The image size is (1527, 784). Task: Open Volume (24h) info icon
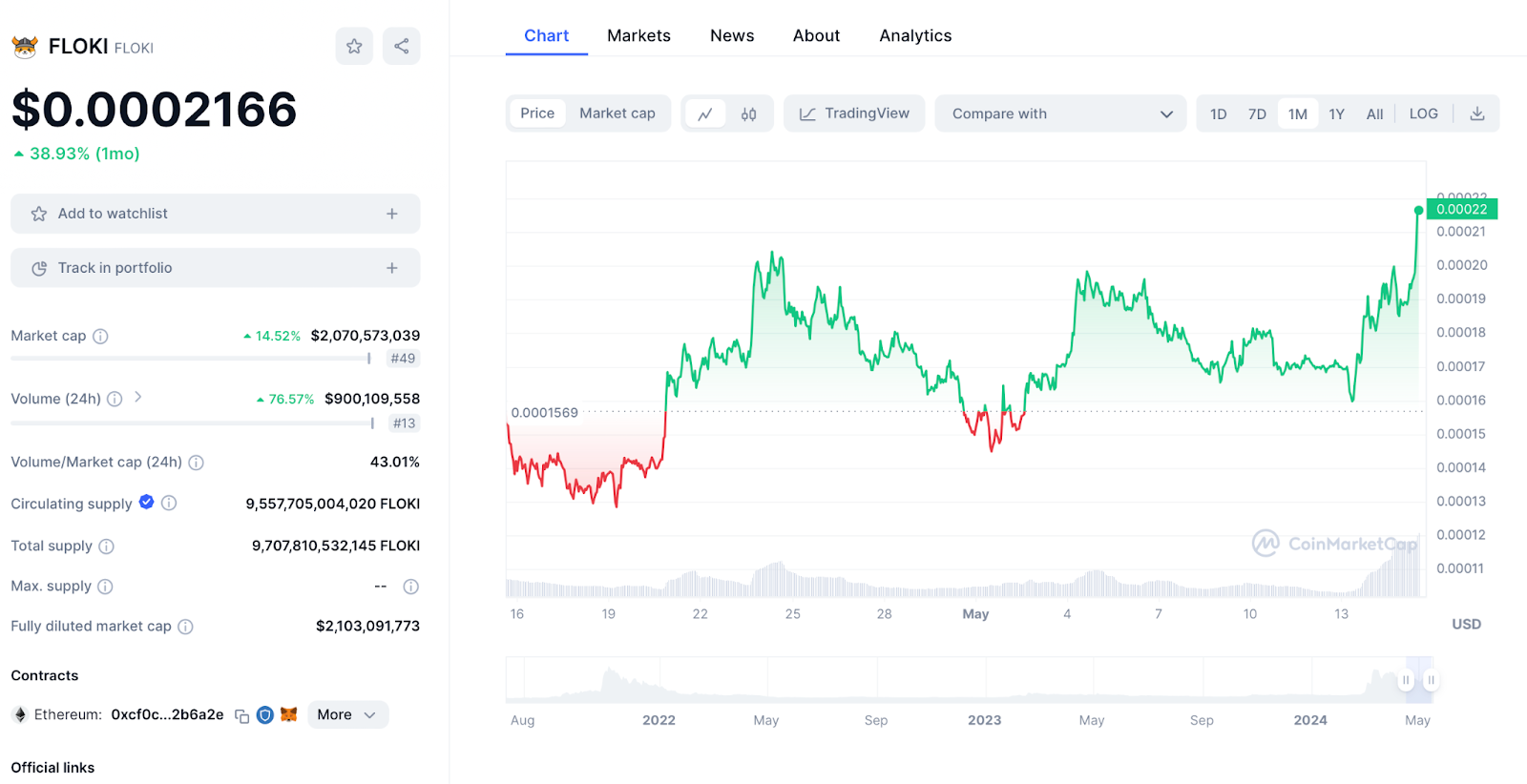tap(115, 399)
